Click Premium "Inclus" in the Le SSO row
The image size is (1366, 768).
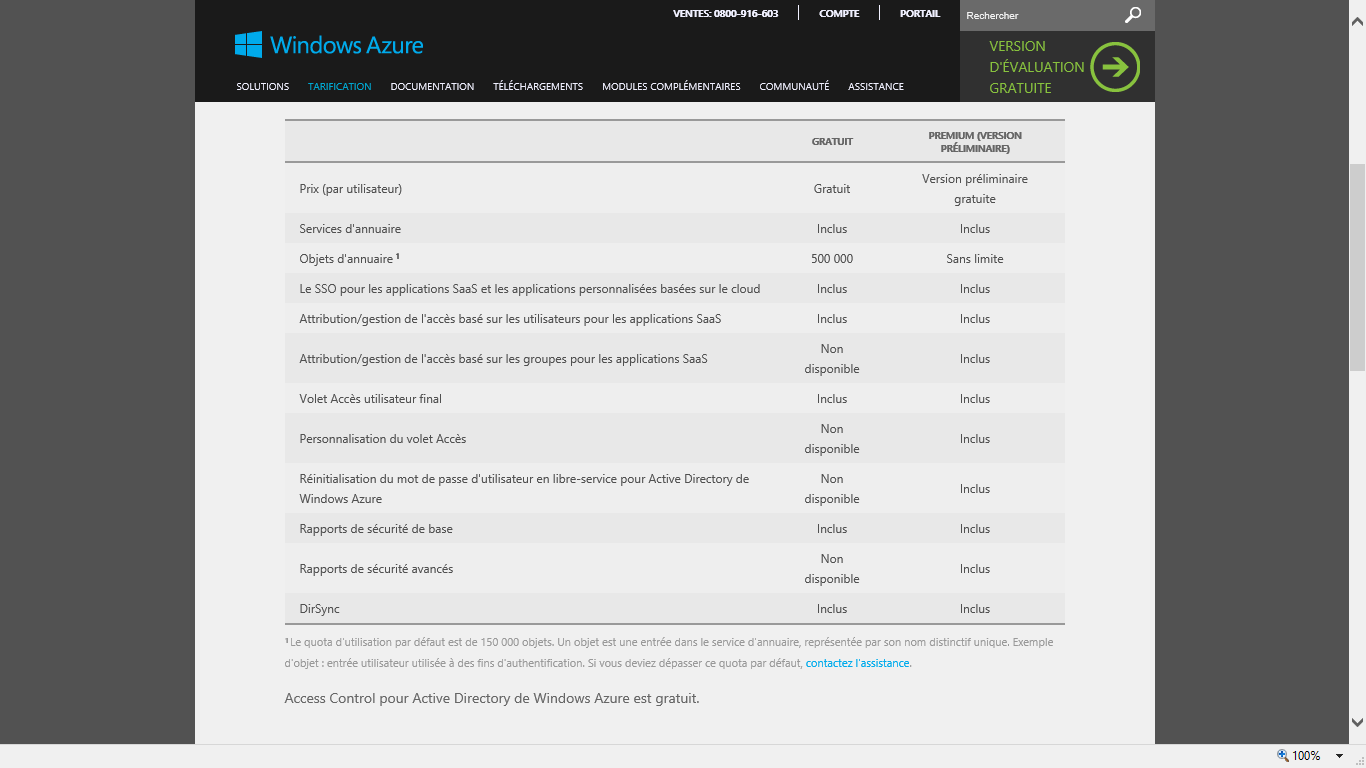pos(975,289)
